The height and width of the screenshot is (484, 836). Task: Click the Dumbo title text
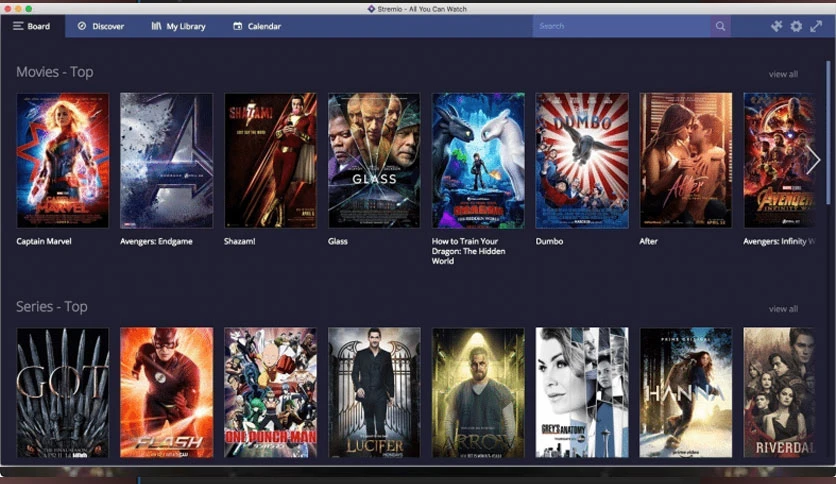click(549, 241)
